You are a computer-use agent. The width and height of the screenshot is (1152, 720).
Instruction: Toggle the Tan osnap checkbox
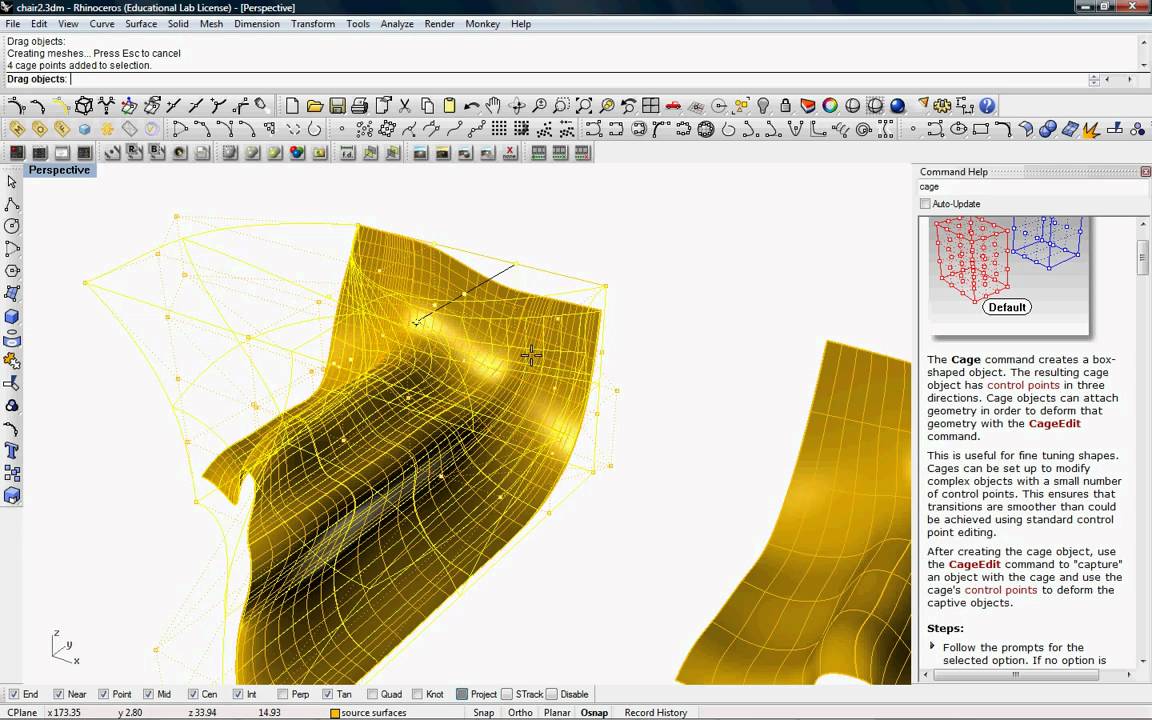pos(328,694)
